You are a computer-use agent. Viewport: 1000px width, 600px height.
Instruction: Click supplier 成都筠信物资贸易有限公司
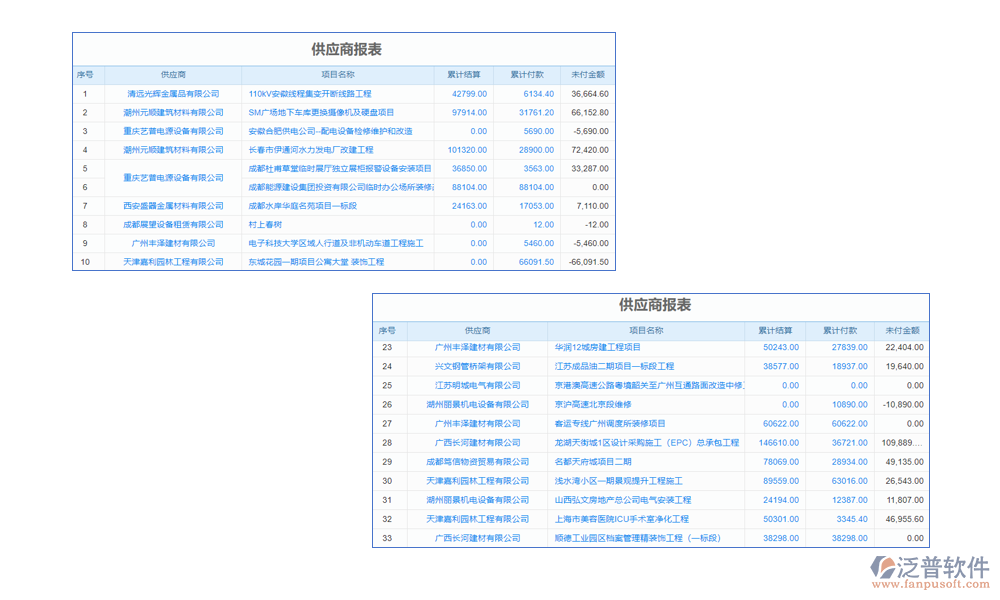coord(477,462)
